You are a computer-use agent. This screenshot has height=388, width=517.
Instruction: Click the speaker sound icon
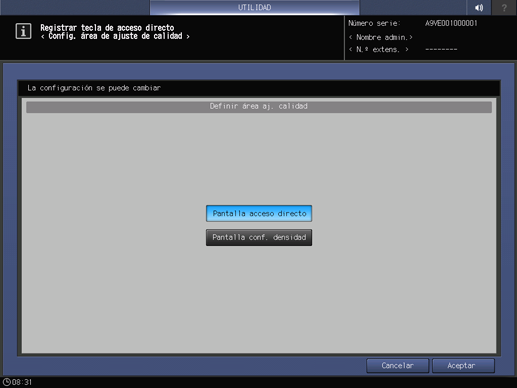pyautogui.click(x=479, y=7)
